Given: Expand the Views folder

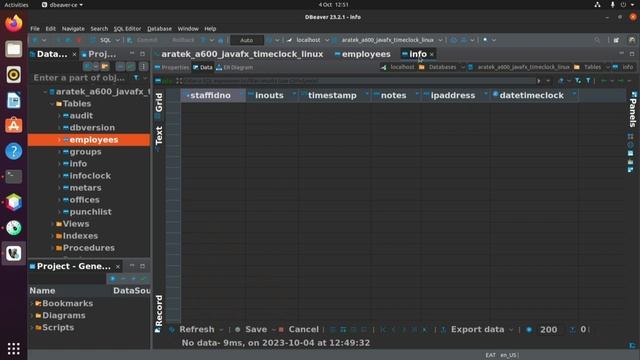Looking at the screenshot, I should tap(52, 224).
